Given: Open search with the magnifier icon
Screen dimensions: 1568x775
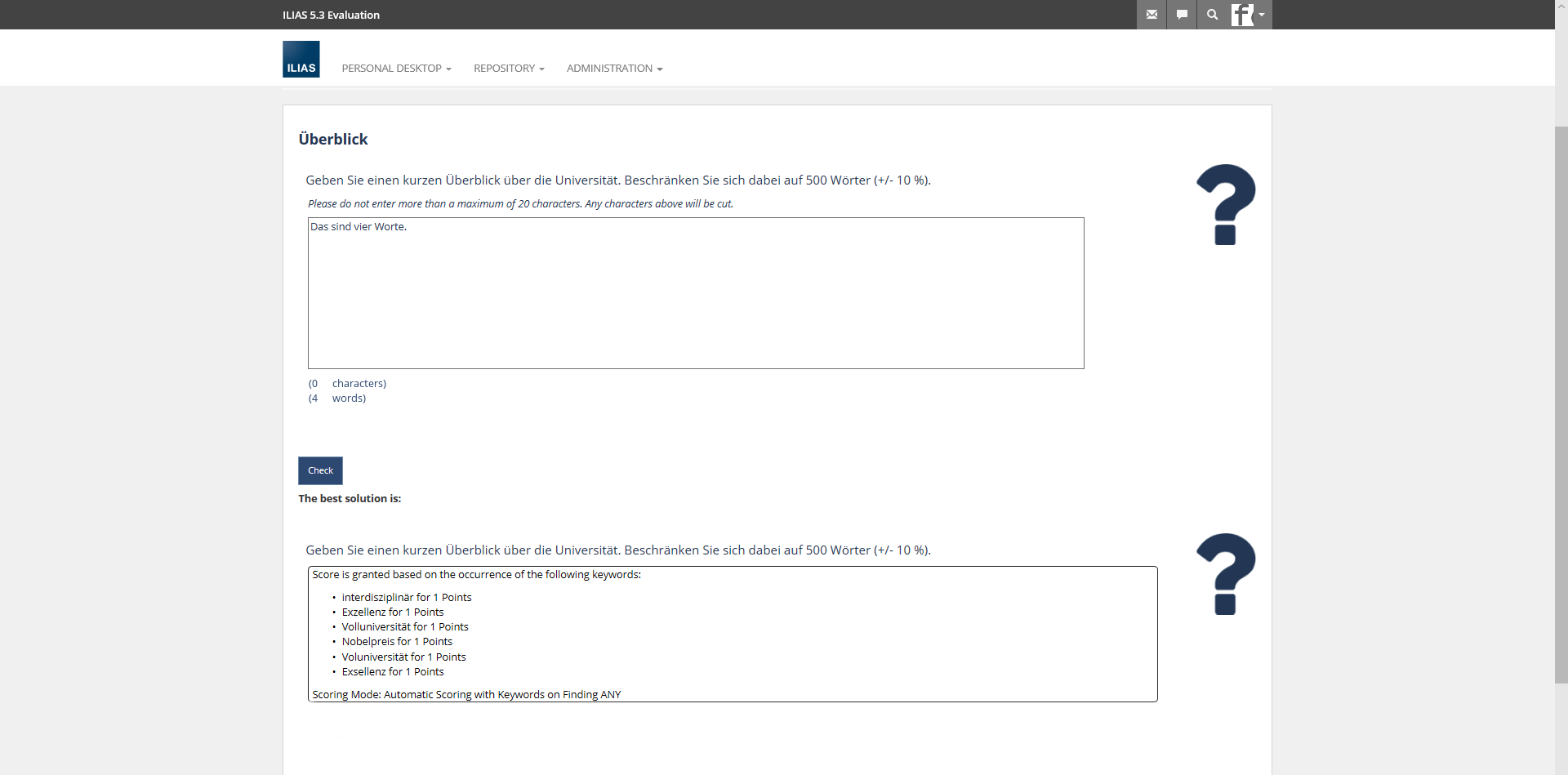Looking at the screenshot, I should tap(1212, 15).
